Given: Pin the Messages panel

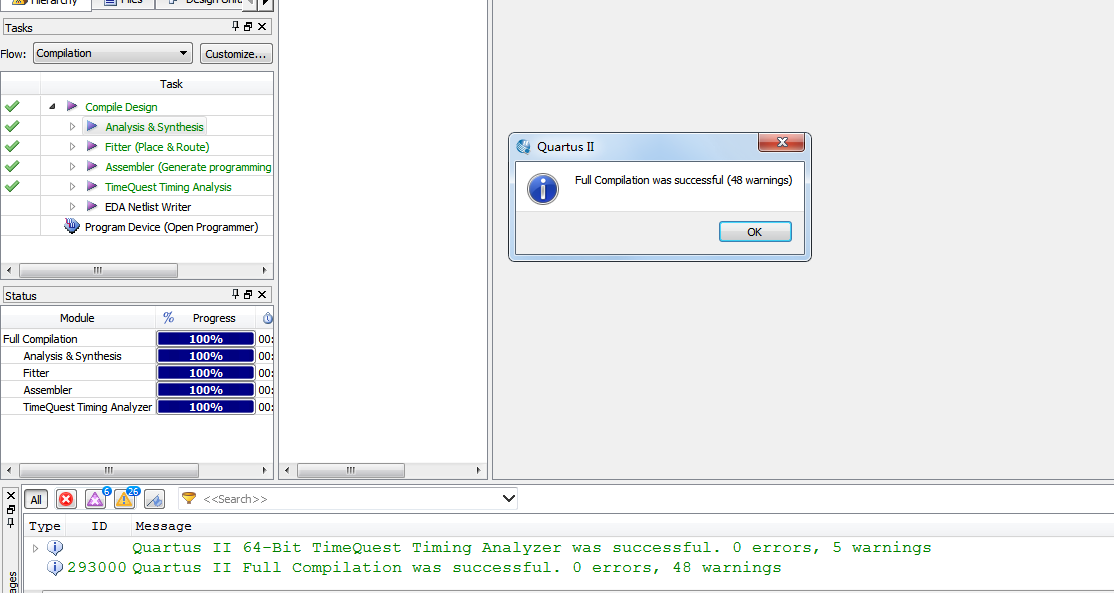Looking at the screenshot, I should tap(10, 523).
